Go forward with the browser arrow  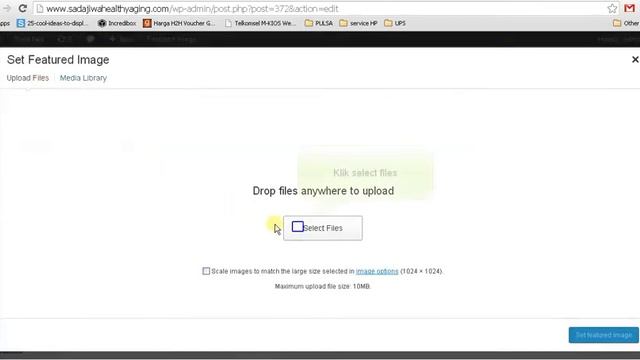coord(7,8)
